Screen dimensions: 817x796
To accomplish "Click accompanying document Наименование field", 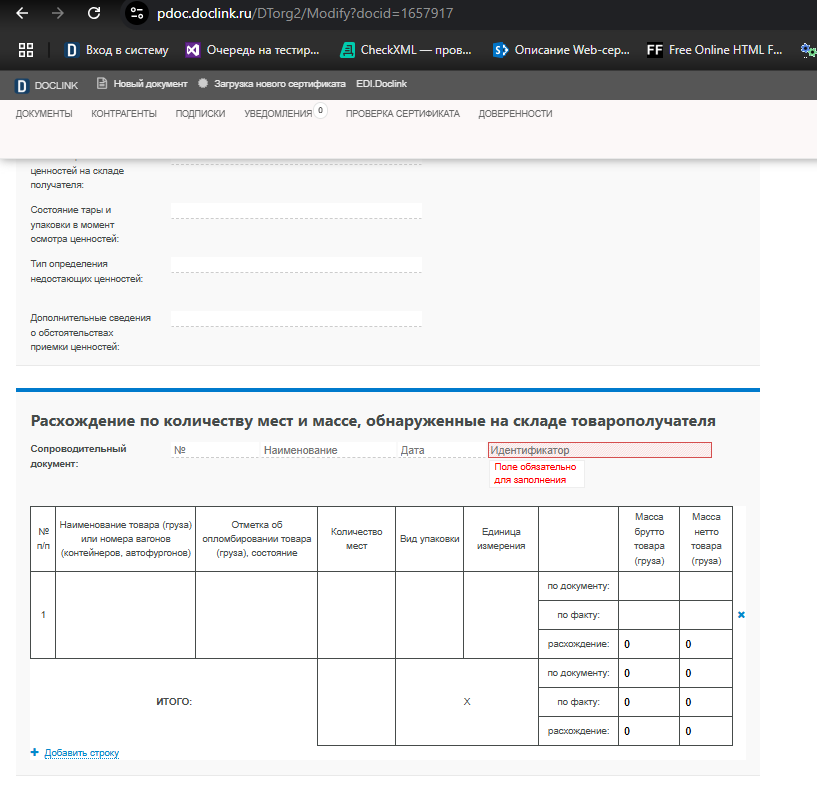I will click(329, 450).
